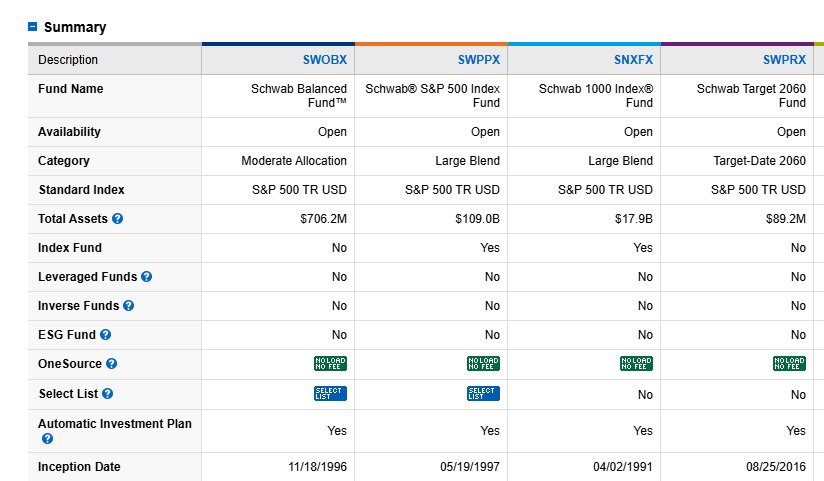This screenshot has width=824, height=481.
Task: Show help for Automatic Investment Plan
Action: coord(47,438)
